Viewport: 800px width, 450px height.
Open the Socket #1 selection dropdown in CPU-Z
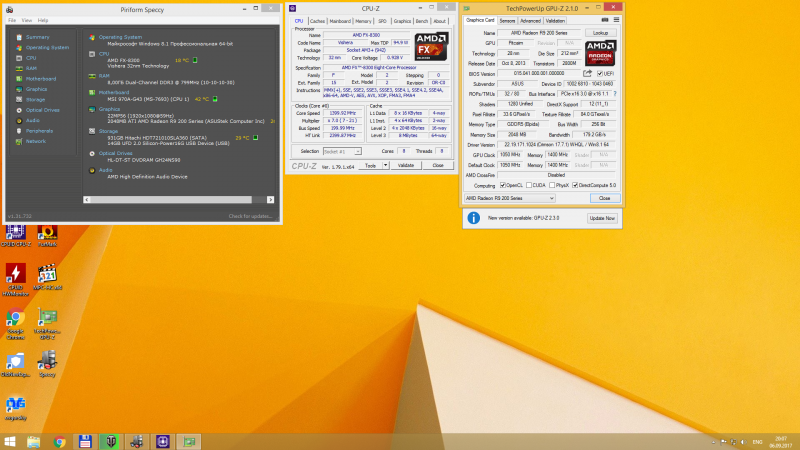pyautogui.click(x=342, y=152)
